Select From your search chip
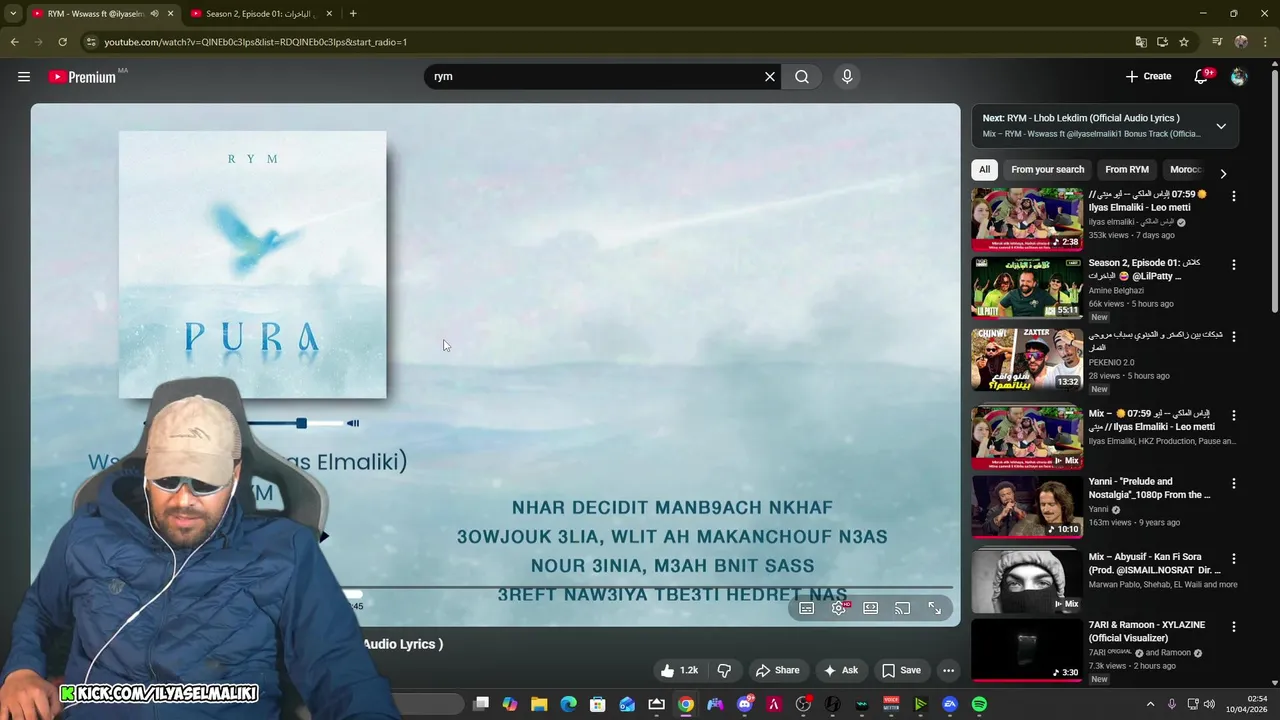This screenshot has height=720, width=1280. click(1047, 169)
